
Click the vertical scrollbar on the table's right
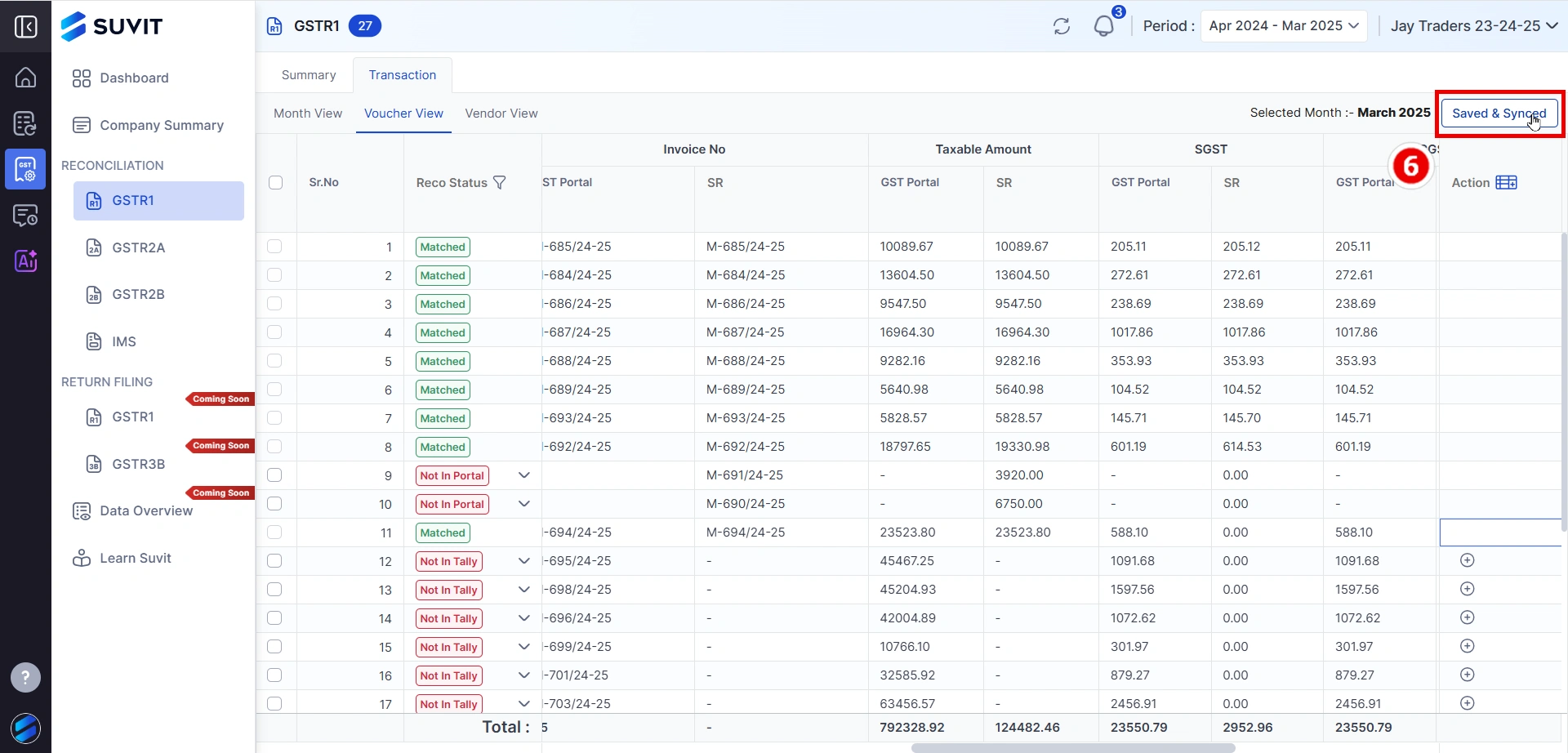click(1564, 382)
